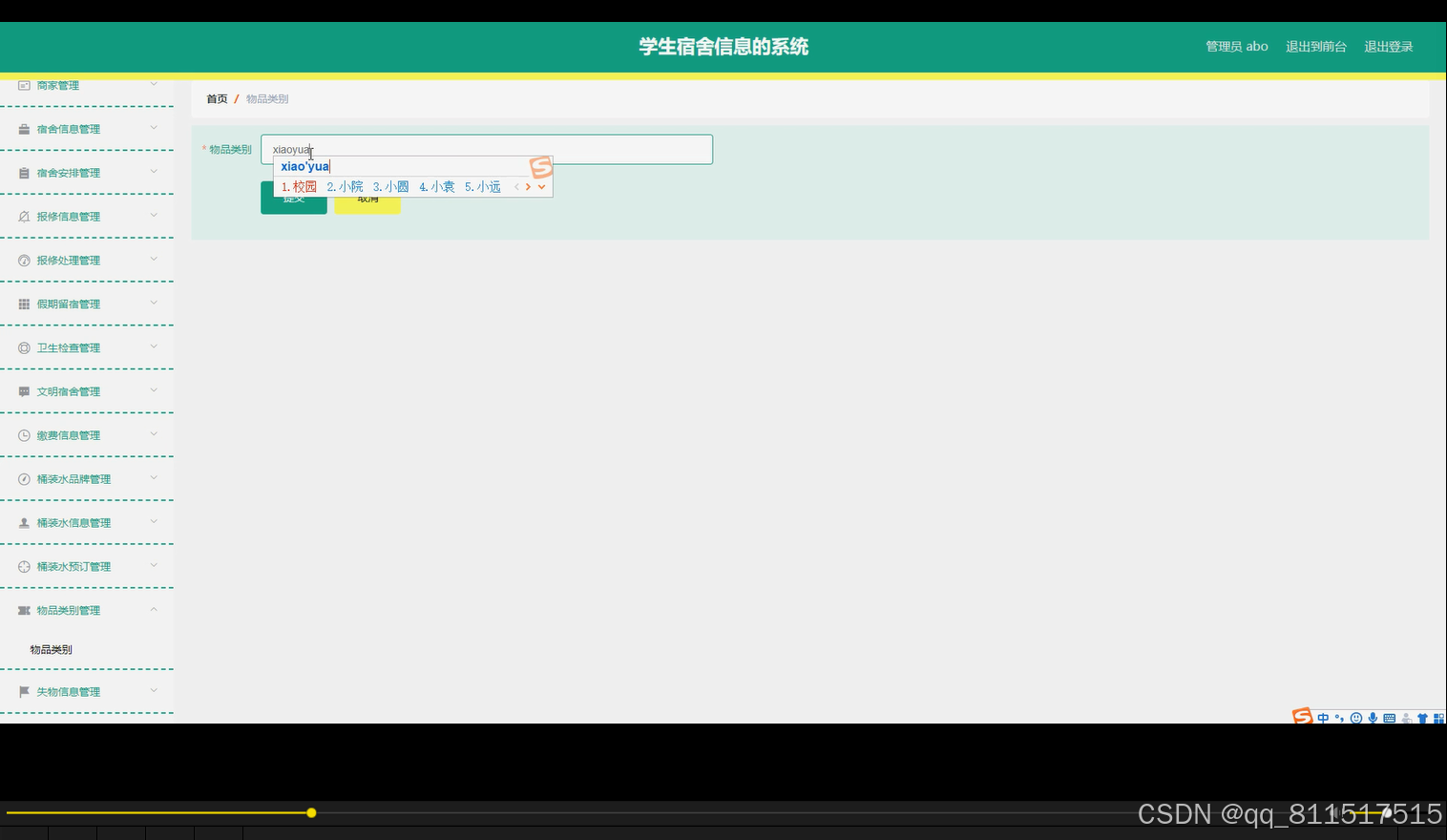This screenshot has width=1447, height=840.
Task: Choose candidate 5.小远
Action: [483, 187]
